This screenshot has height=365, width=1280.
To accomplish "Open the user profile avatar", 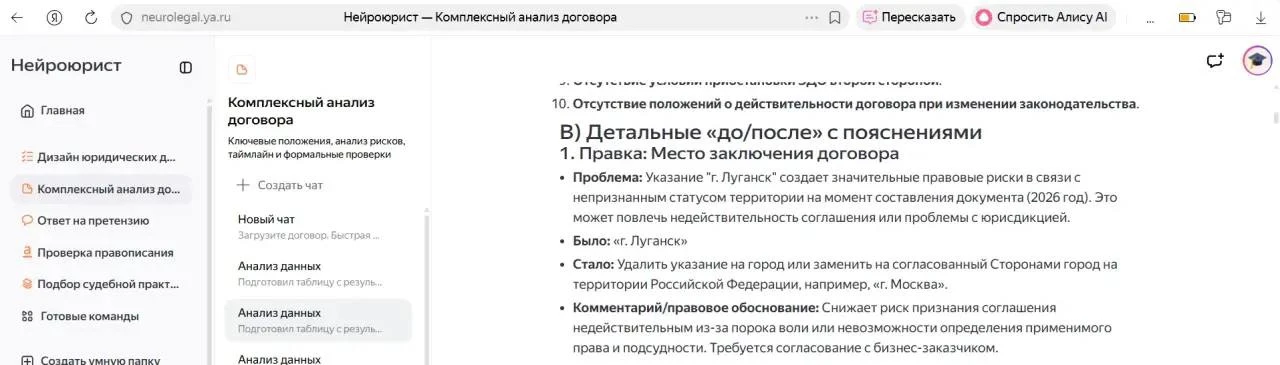I will click(1257, 61).
